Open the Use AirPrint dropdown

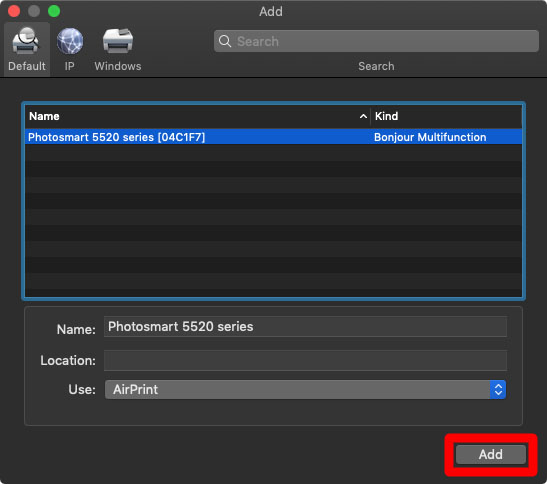click(x=305, y=389)
